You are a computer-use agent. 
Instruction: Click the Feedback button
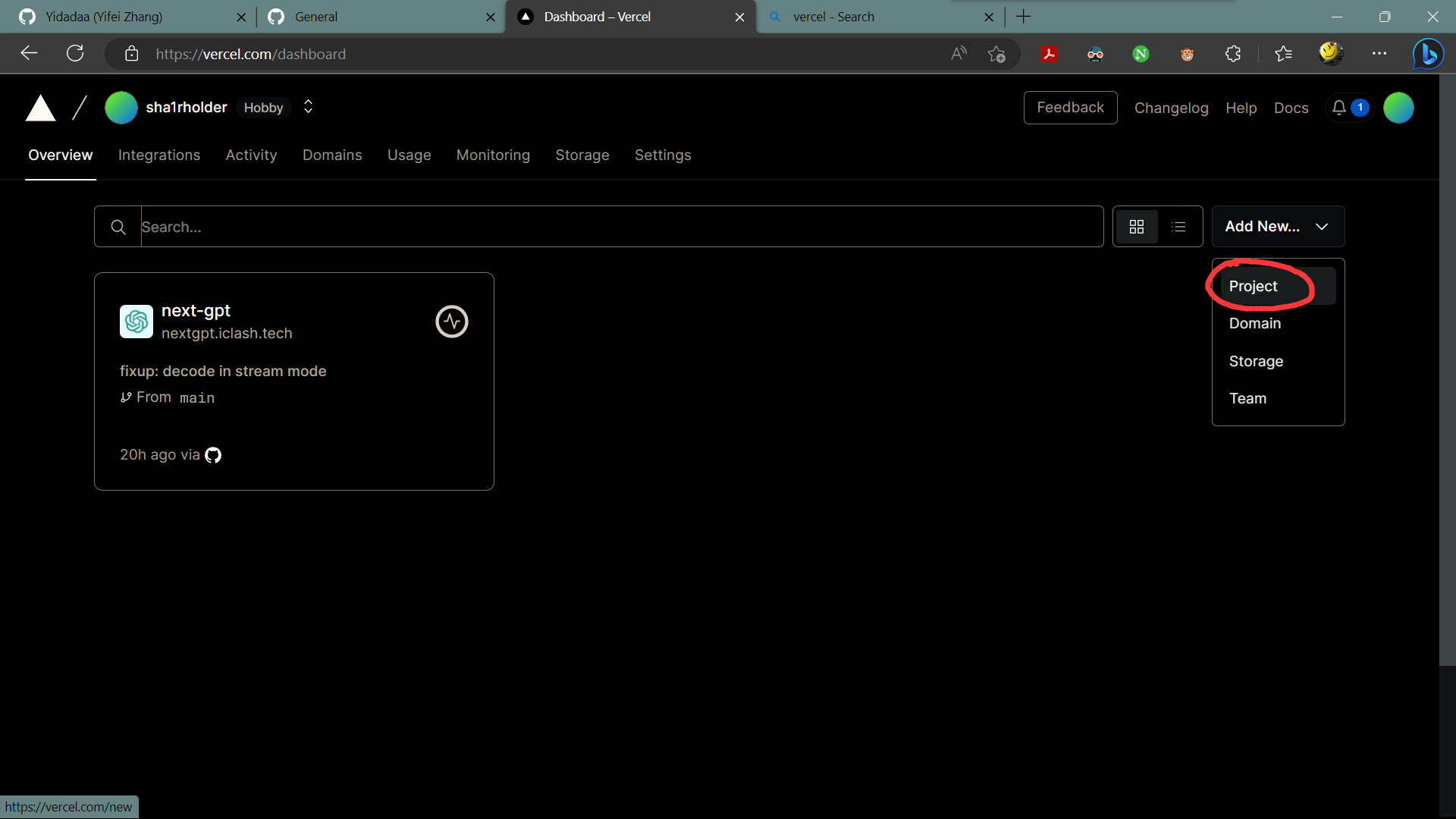click(1070, 108)
